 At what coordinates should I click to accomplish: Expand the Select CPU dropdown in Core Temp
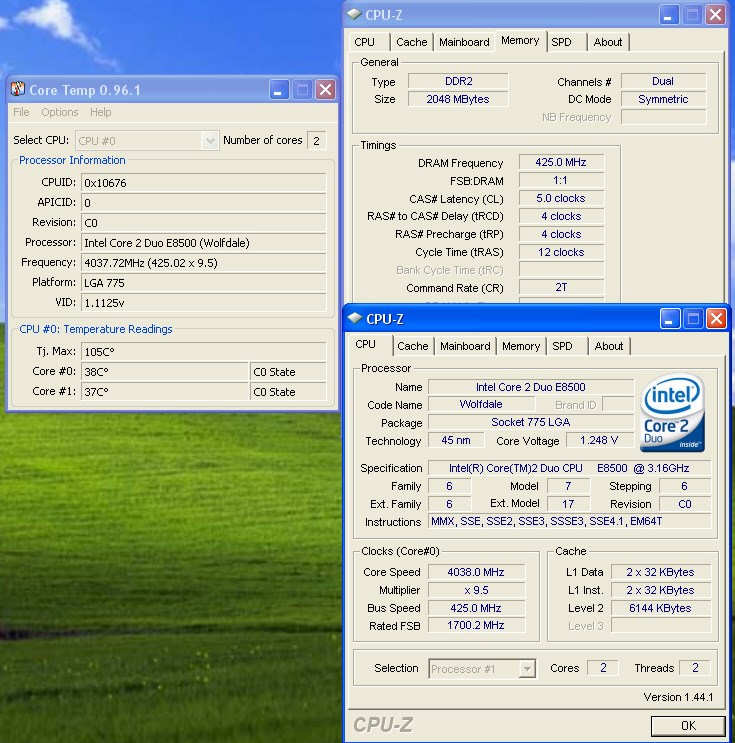[x=209, y=140]
